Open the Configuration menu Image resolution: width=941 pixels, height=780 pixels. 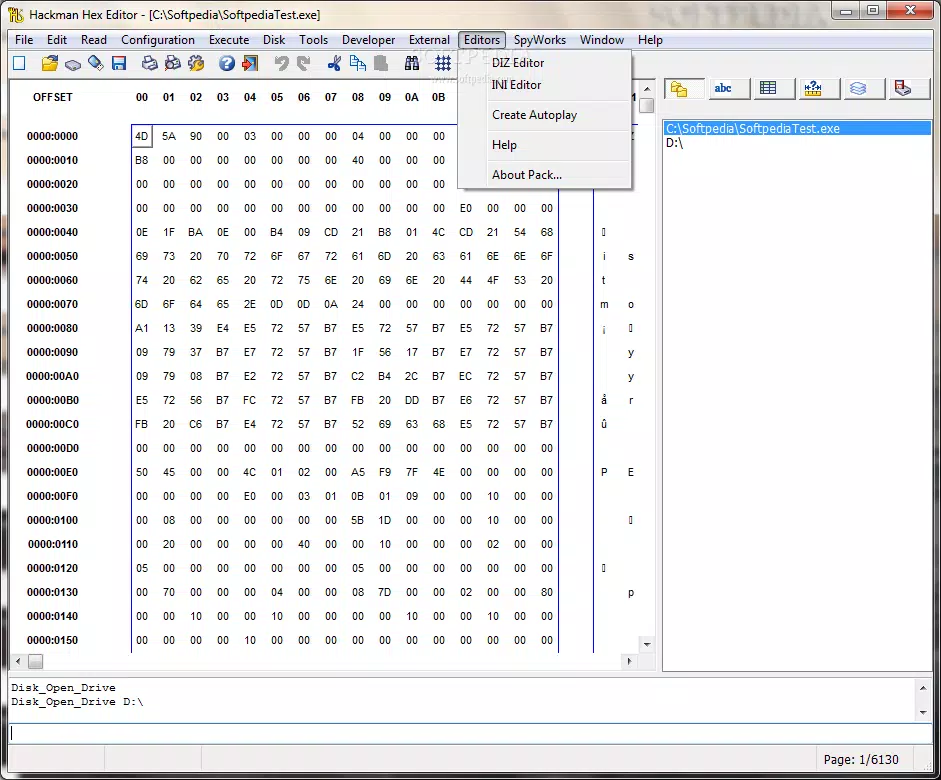coord(158,40)
